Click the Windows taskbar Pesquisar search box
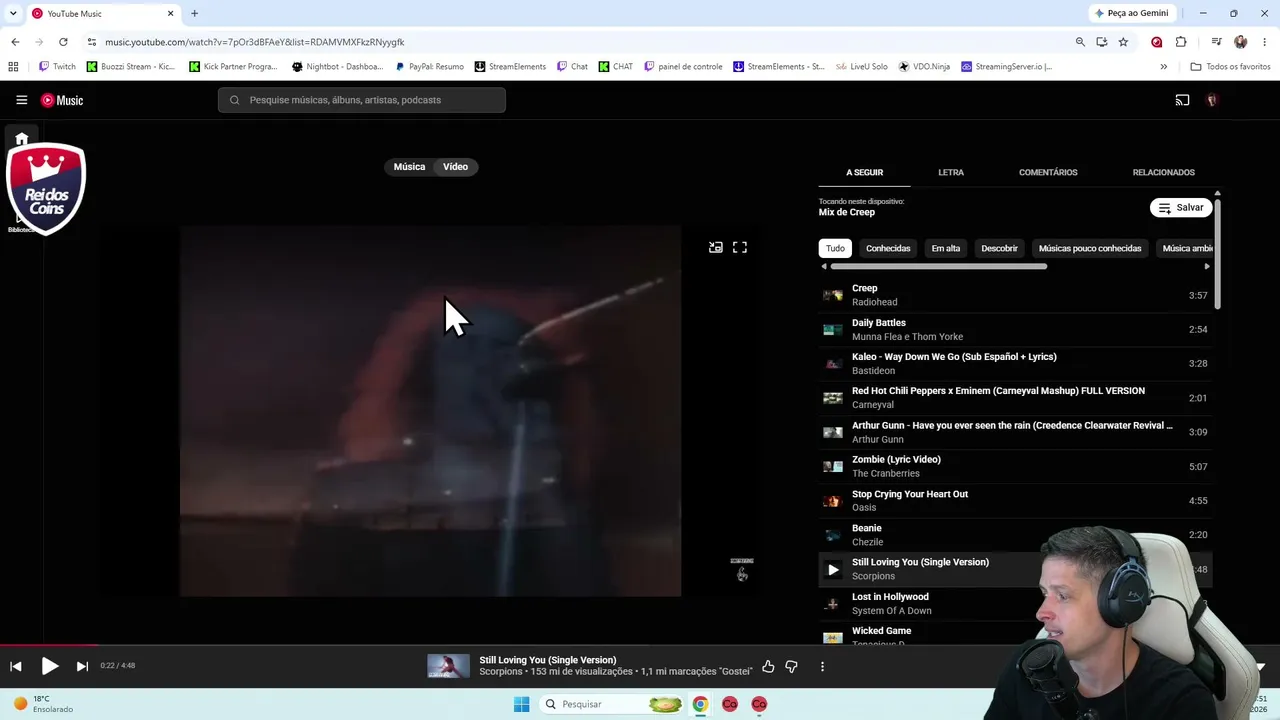The height and width of the screenshot is (720, 1280). [612, 704]
